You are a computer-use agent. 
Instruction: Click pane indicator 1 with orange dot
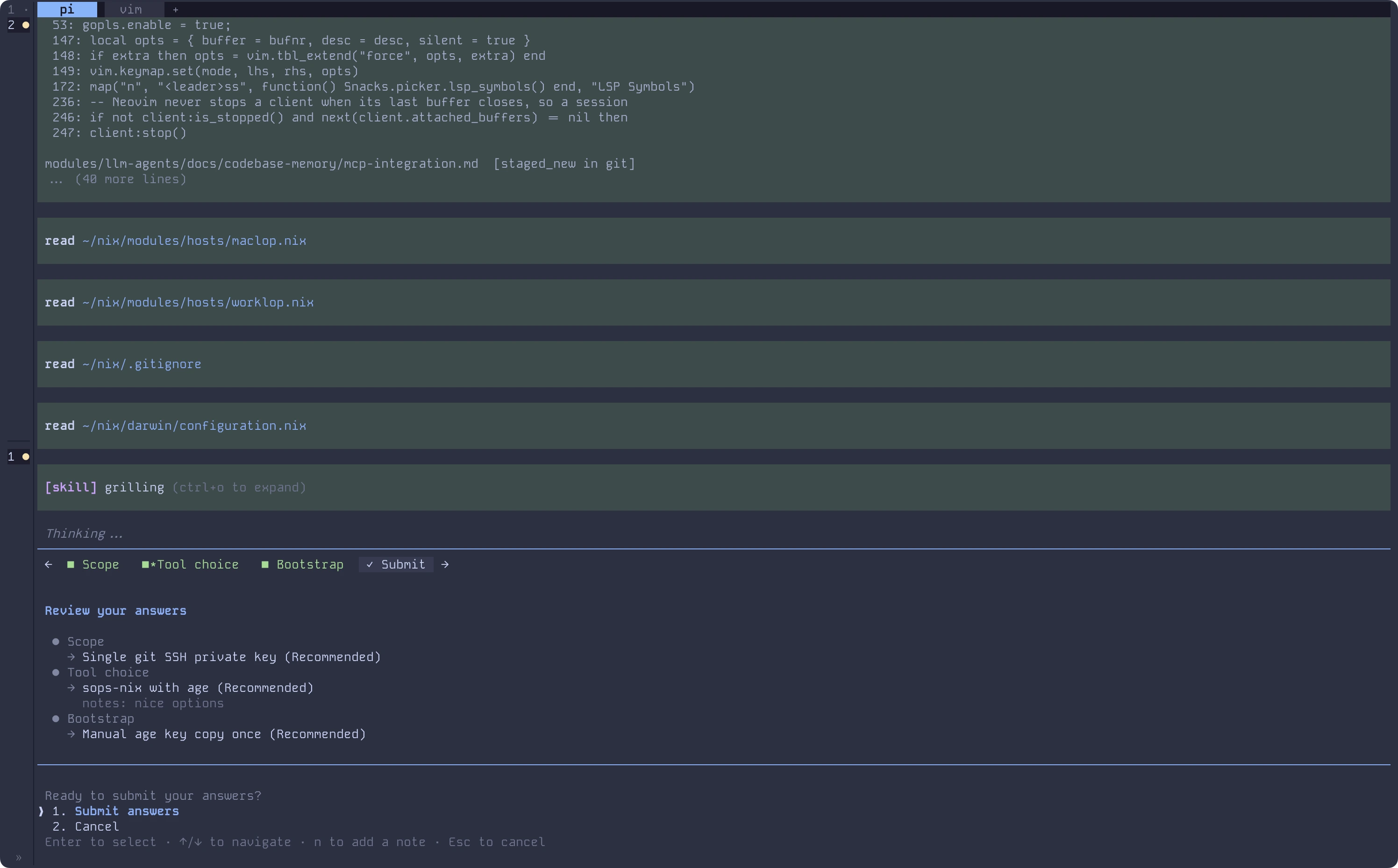click(18, 456)
